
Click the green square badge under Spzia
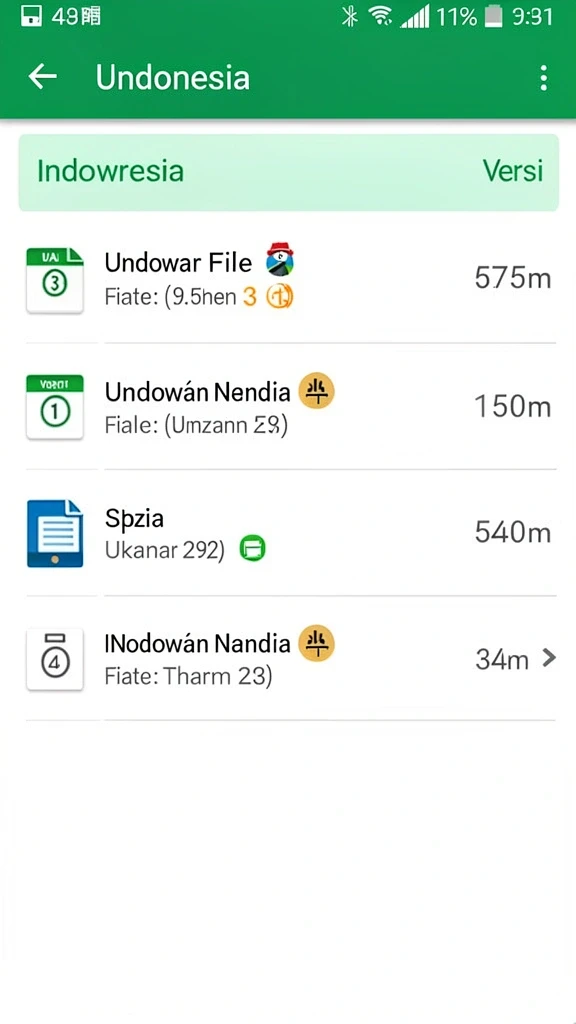pyautogui.click(x=253, y=548)
